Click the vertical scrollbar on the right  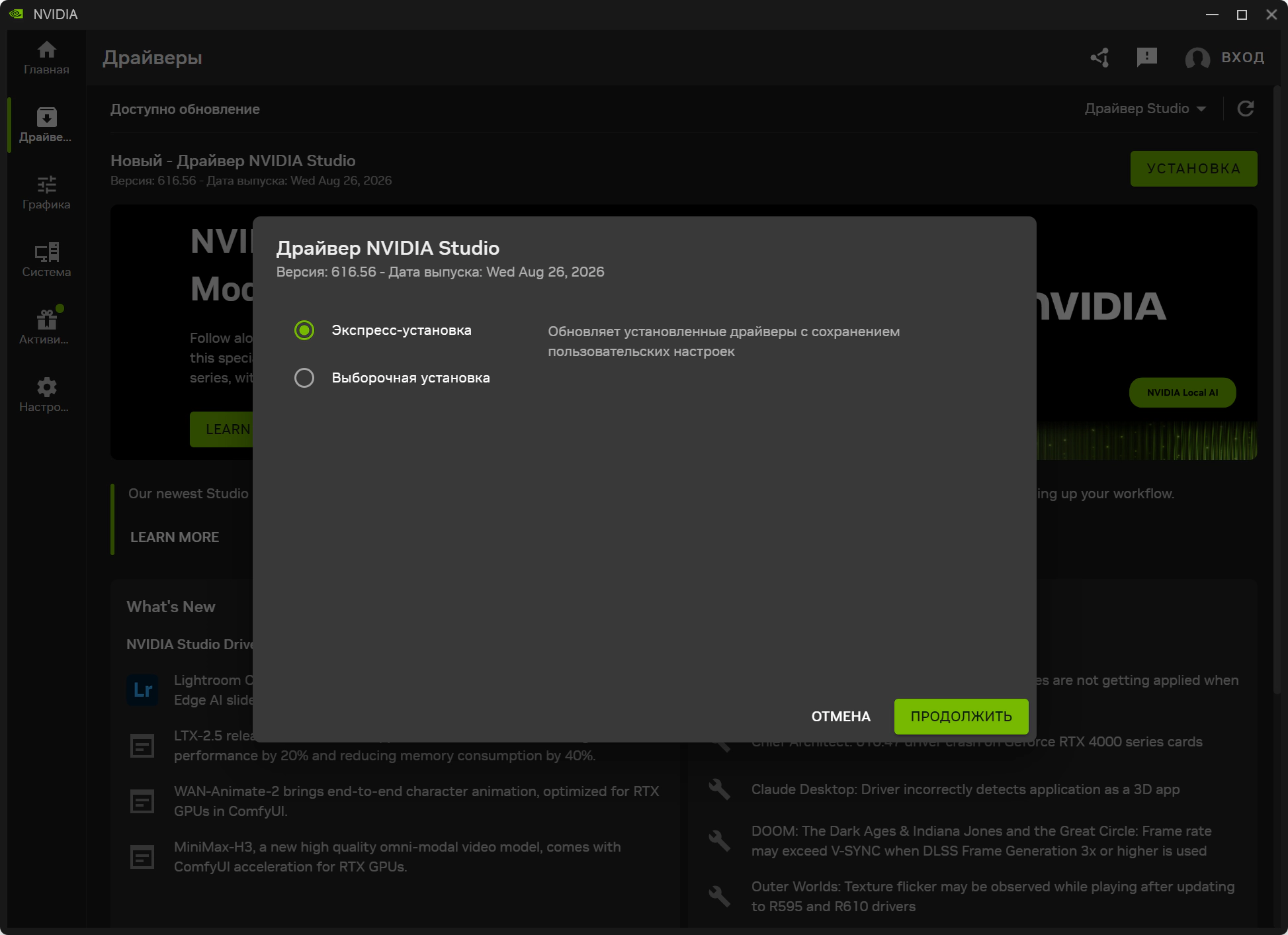pyautogui.click(x=1277, y=390)
